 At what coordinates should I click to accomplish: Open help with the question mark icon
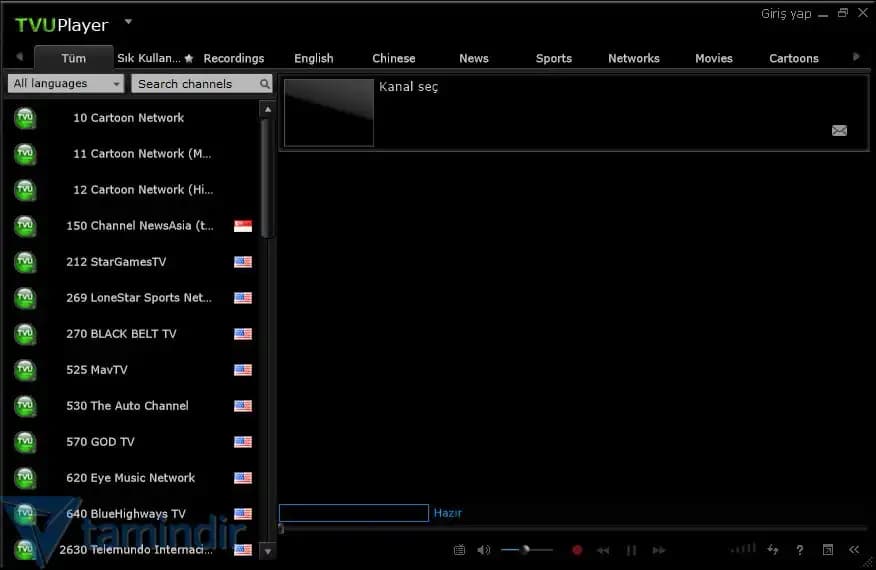pyautogui.click(x=799, y=550)
